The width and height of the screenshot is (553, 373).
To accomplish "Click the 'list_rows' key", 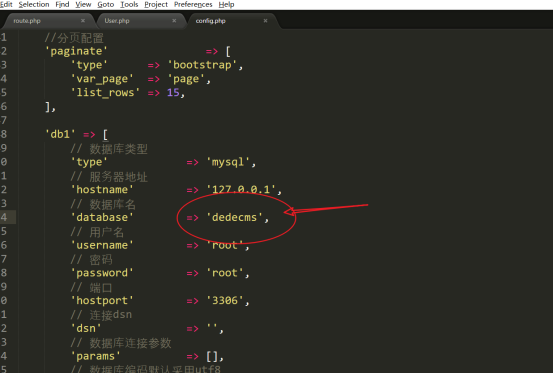I will pyautogui.click(x=105, y=92).
